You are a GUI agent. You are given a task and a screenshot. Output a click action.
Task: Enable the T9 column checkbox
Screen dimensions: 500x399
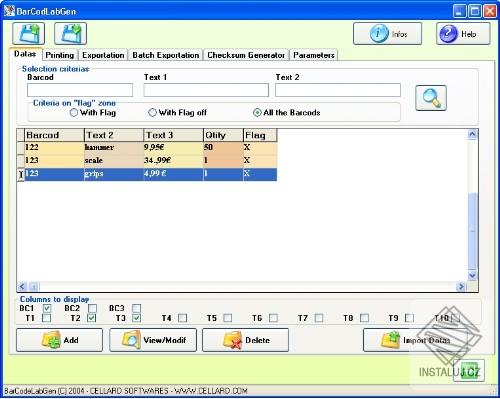pyautogui.click(x=410, y=318)
